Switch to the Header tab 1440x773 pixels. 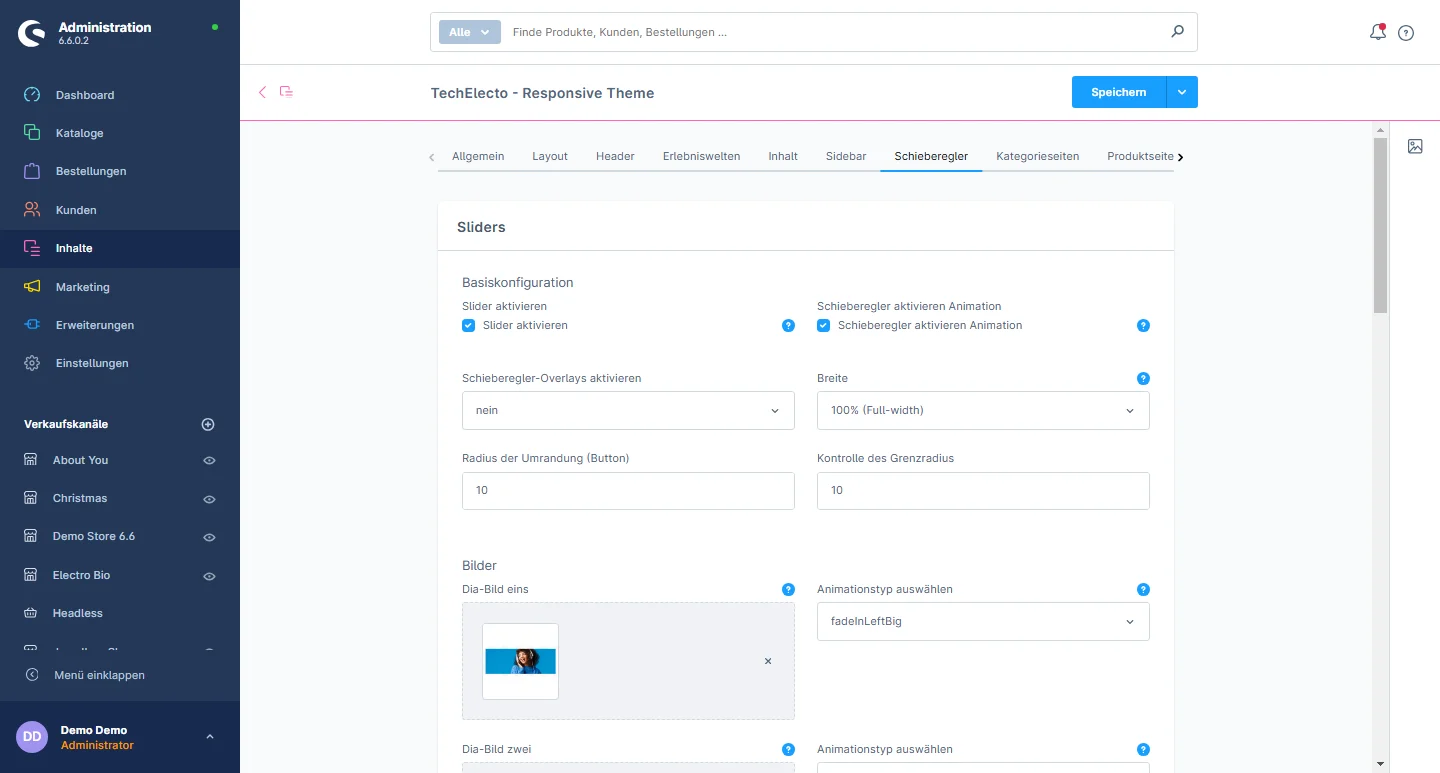(615, 156)
